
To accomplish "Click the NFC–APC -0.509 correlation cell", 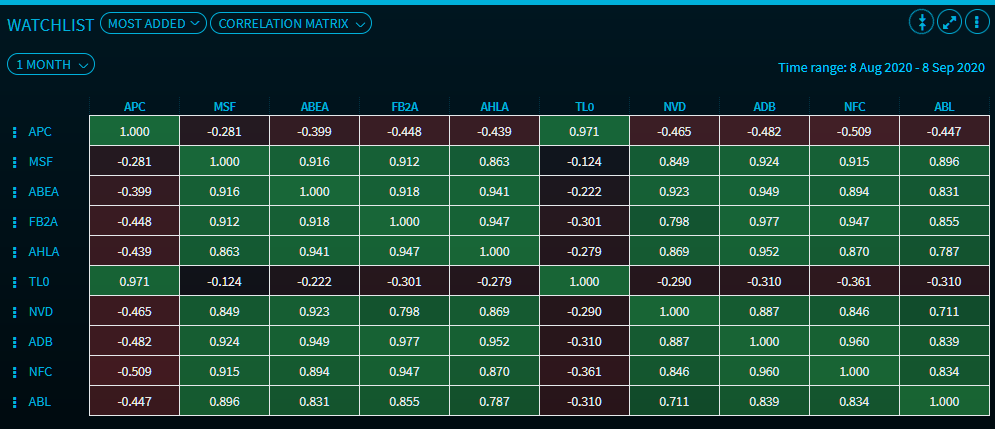I will 134,372.
